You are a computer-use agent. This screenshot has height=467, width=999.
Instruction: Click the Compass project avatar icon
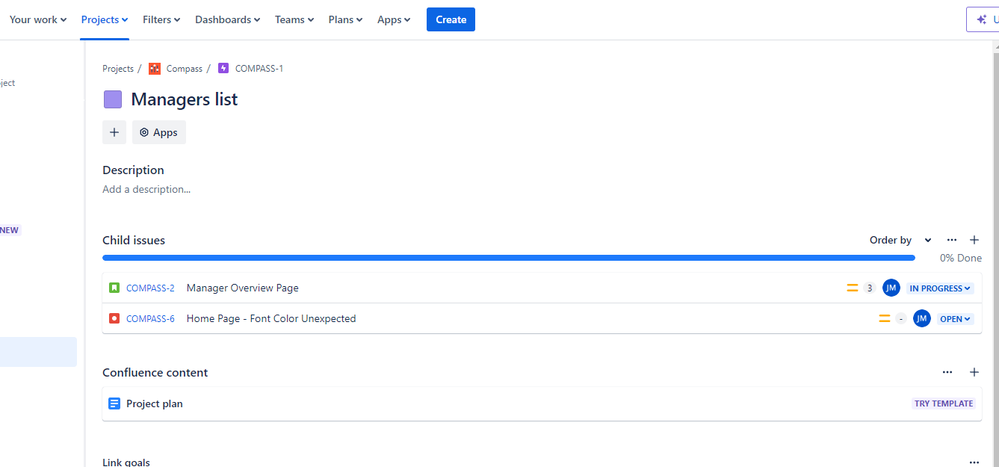click(155, 69)
